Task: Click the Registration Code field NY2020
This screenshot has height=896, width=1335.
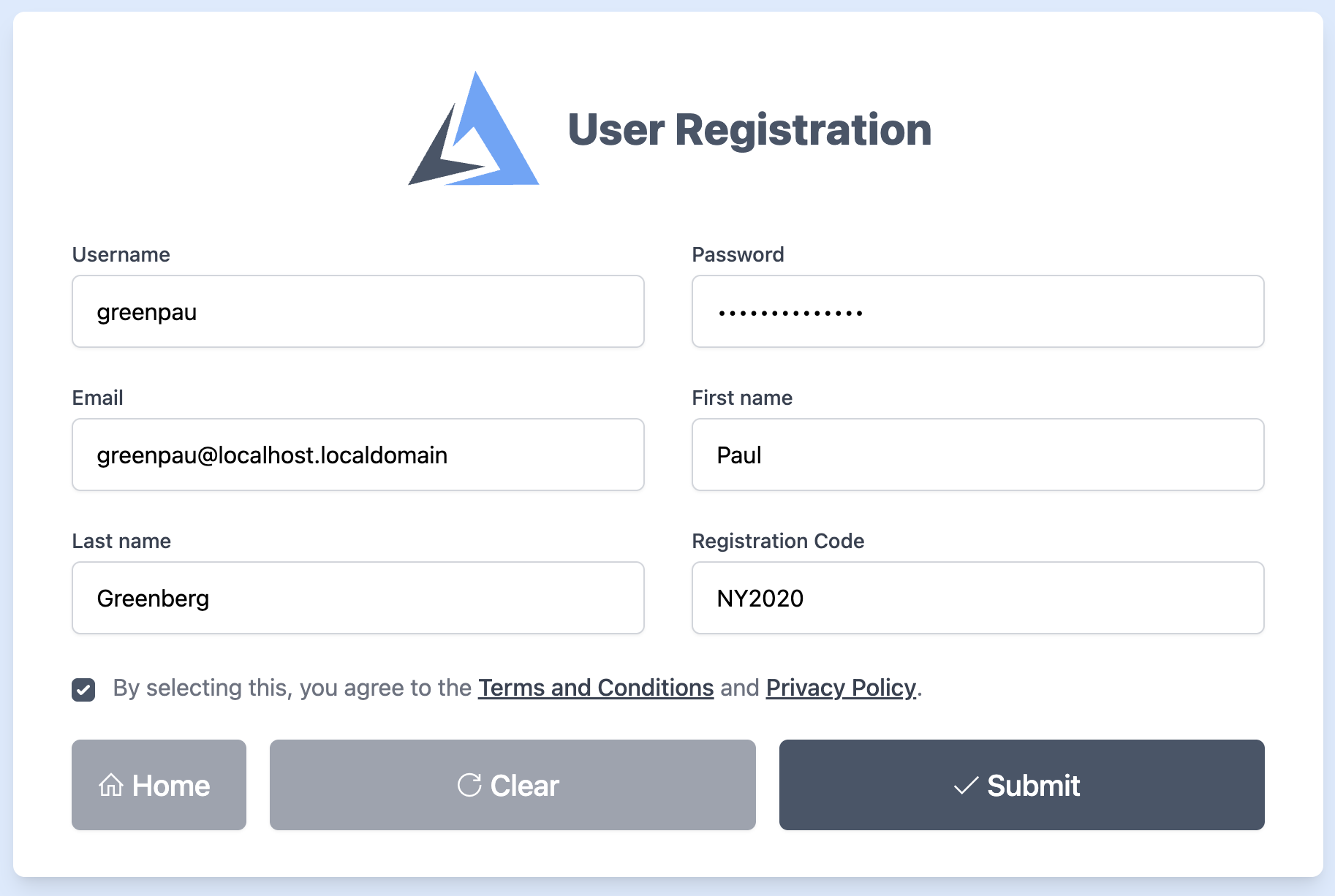Action: click(x=977, y=598)
